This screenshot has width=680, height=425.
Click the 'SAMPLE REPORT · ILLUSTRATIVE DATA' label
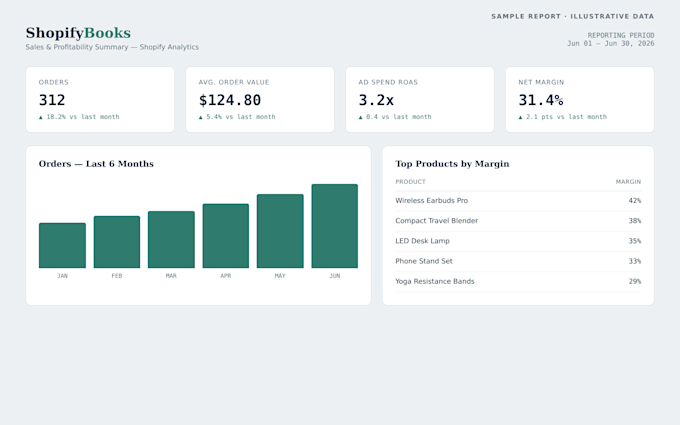point(572,16)
